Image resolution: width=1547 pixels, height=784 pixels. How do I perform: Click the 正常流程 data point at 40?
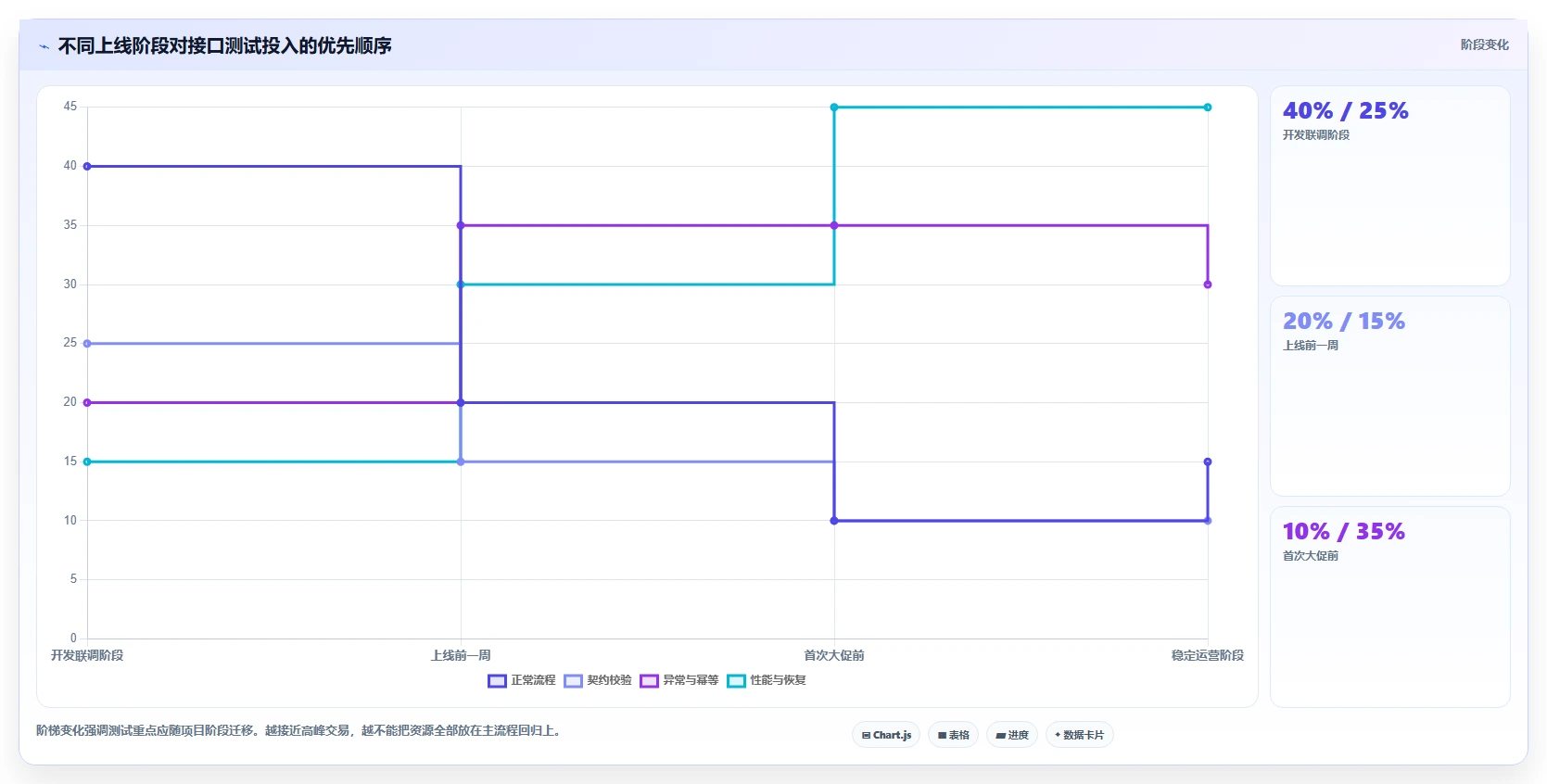(x=87, y=166)
